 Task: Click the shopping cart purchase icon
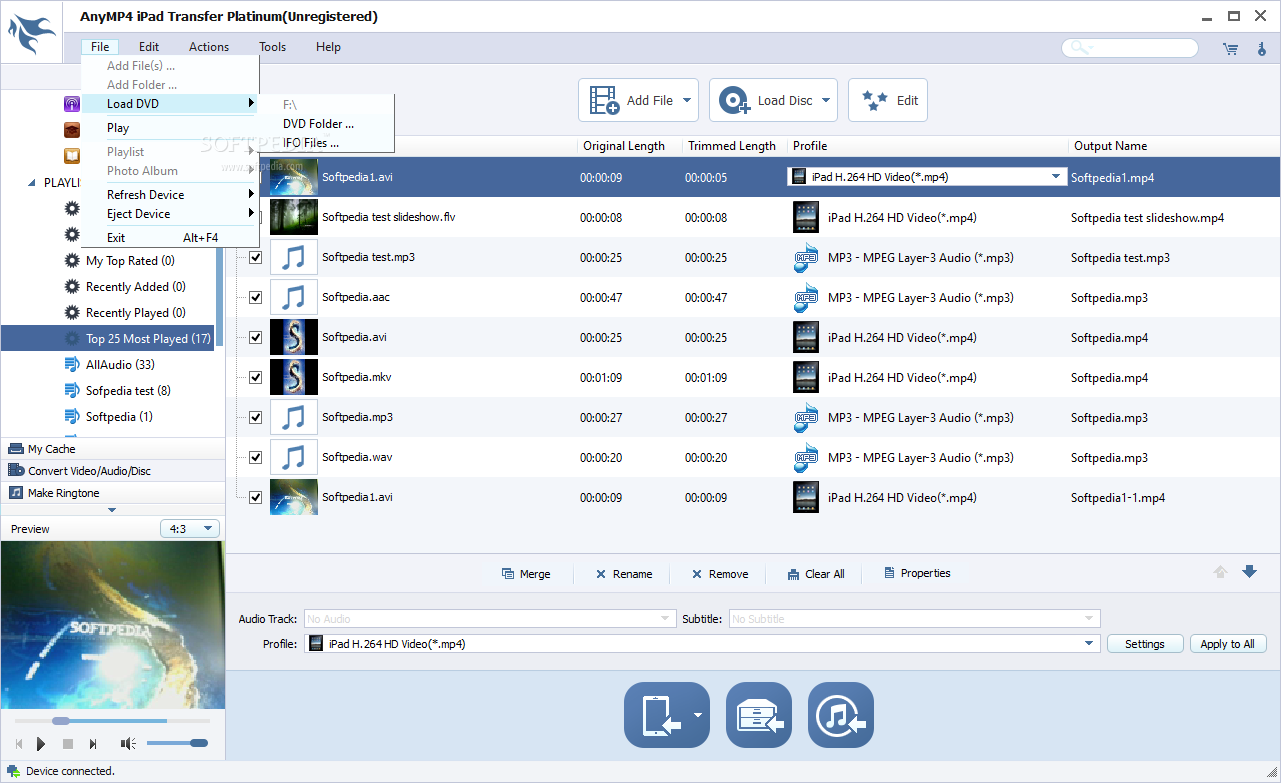click(x=1230, y=48)
